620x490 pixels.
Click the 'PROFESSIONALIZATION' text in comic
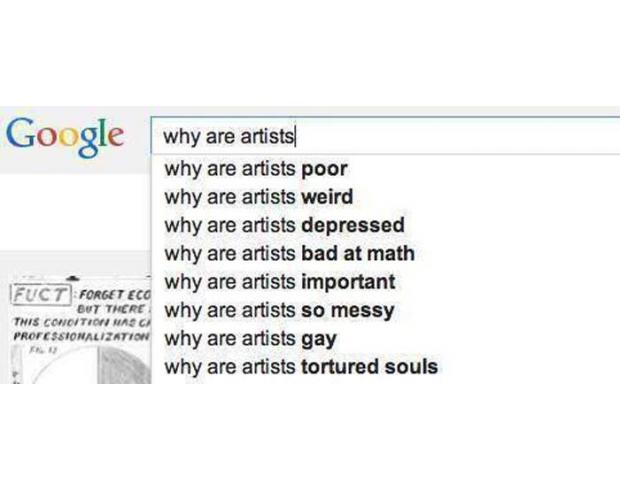(81, 337)
